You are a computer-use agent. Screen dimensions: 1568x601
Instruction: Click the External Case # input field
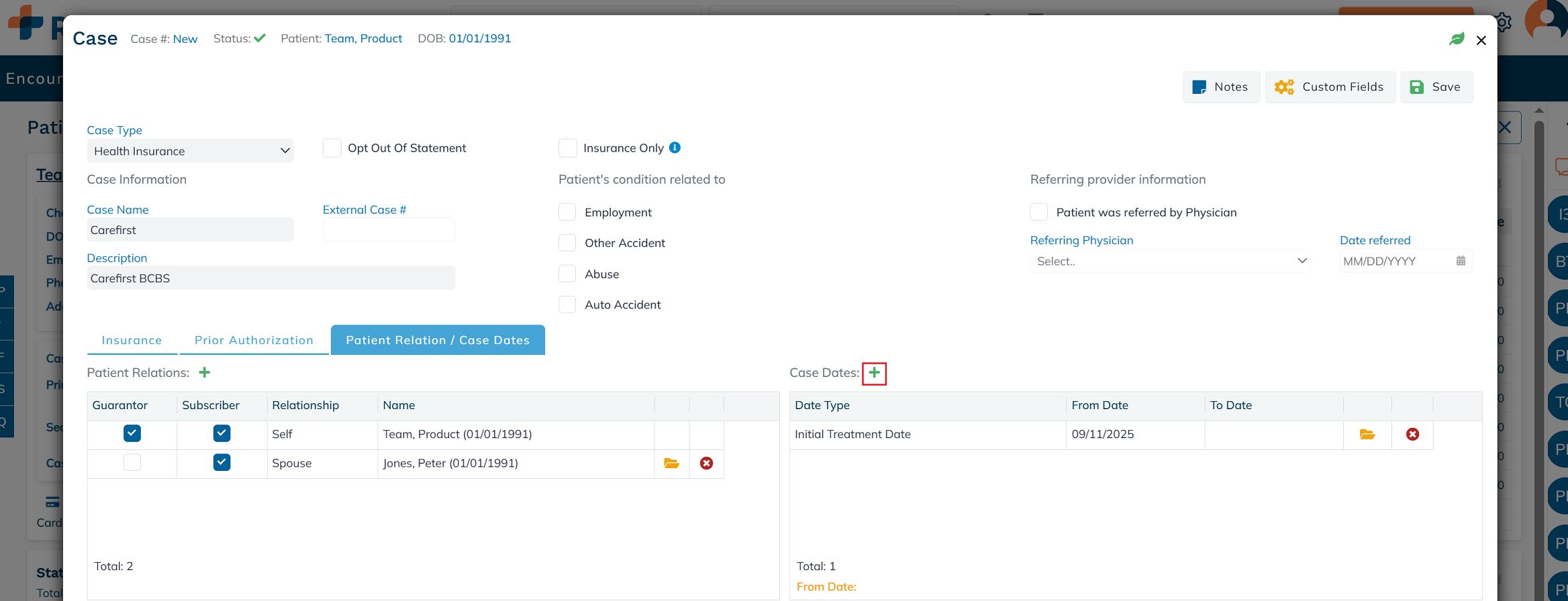click(x=389, y=230)
